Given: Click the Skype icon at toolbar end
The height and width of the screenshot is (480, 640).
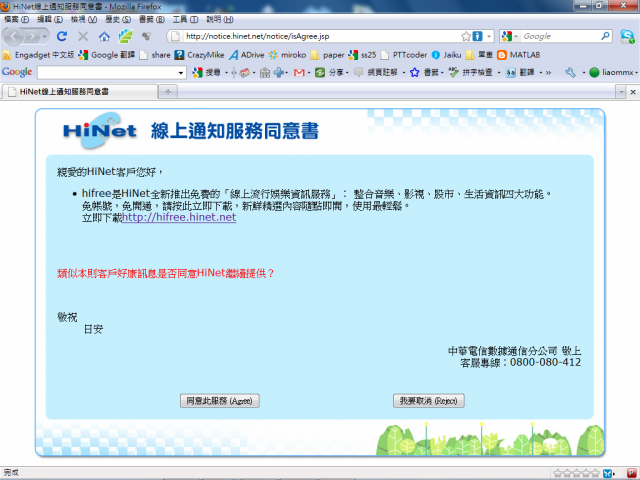Looking at the screenshot, I should pyautogui.click(x=627, y=36).
